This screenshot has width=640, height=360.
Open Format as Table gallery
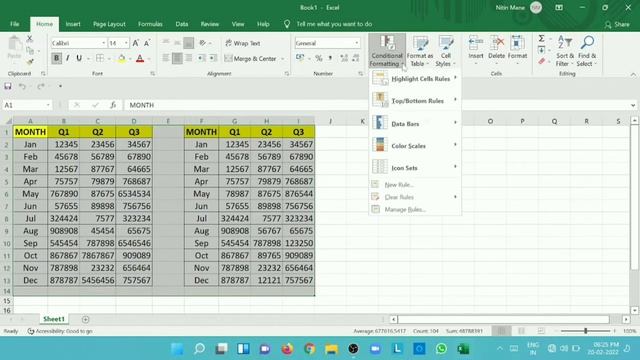click(420, 51)
